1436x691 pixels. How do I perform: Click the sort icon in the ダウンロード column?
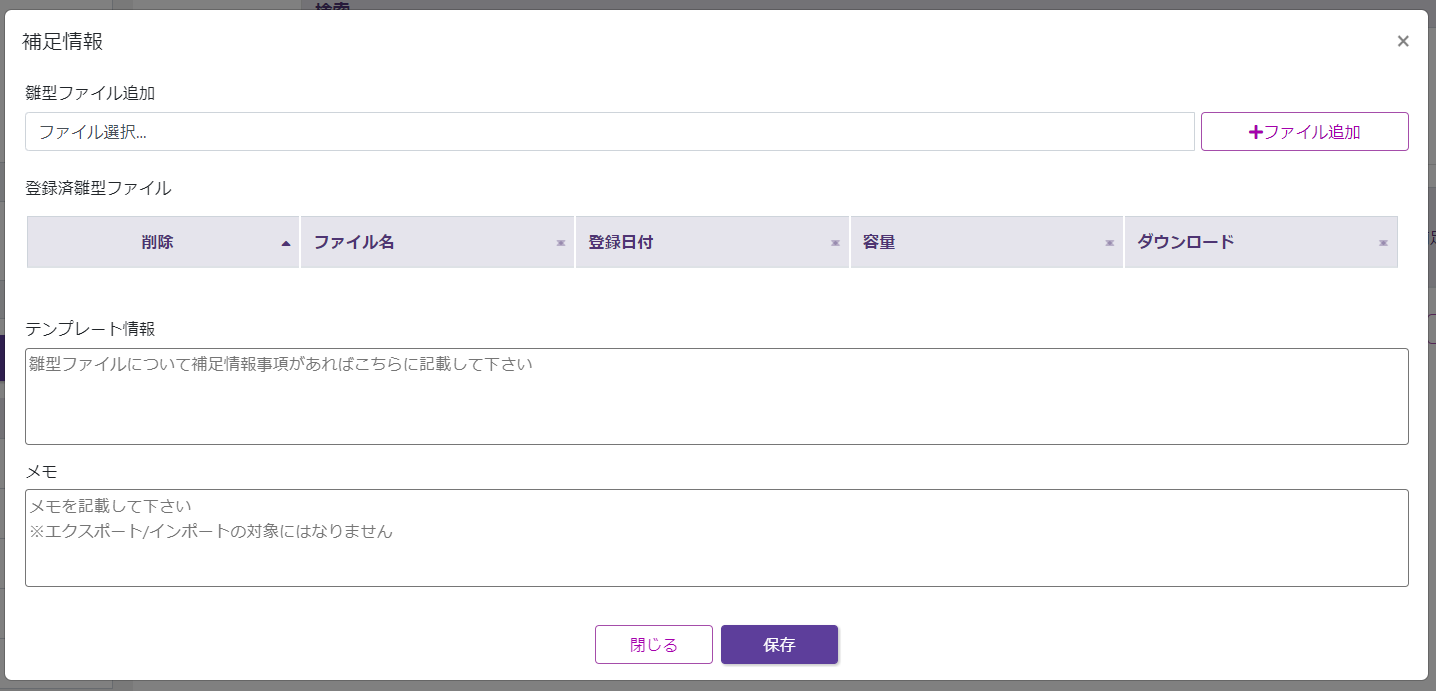click(1384, 243)
